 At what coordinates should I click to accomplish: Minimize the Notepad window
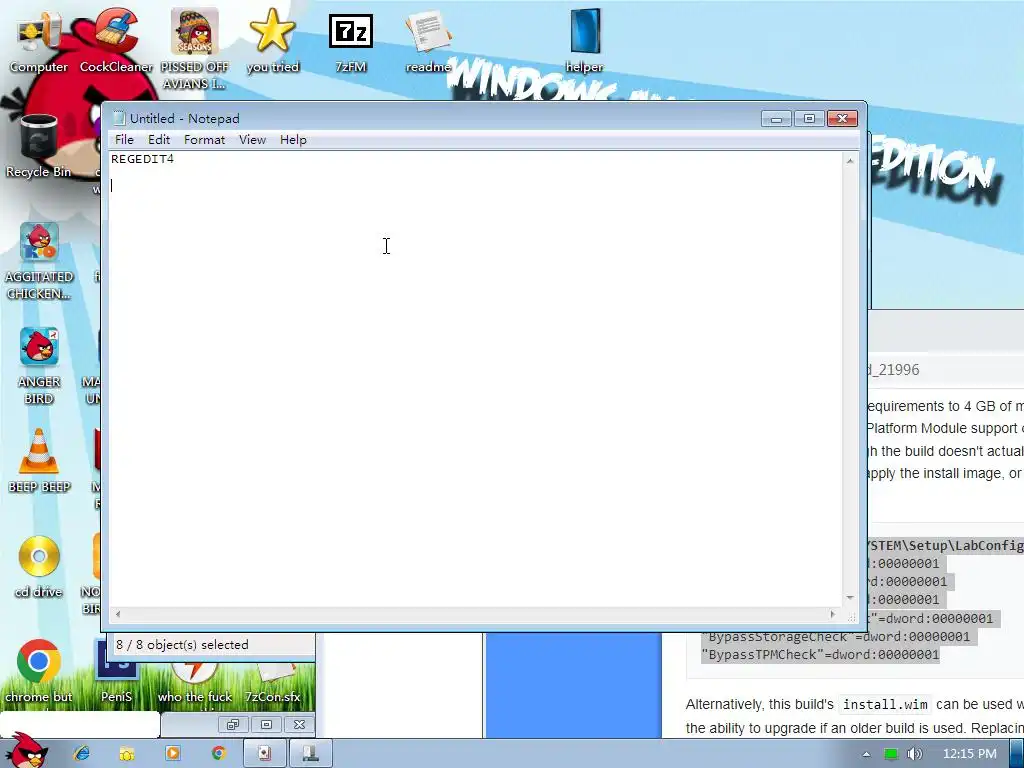point(776,119)
